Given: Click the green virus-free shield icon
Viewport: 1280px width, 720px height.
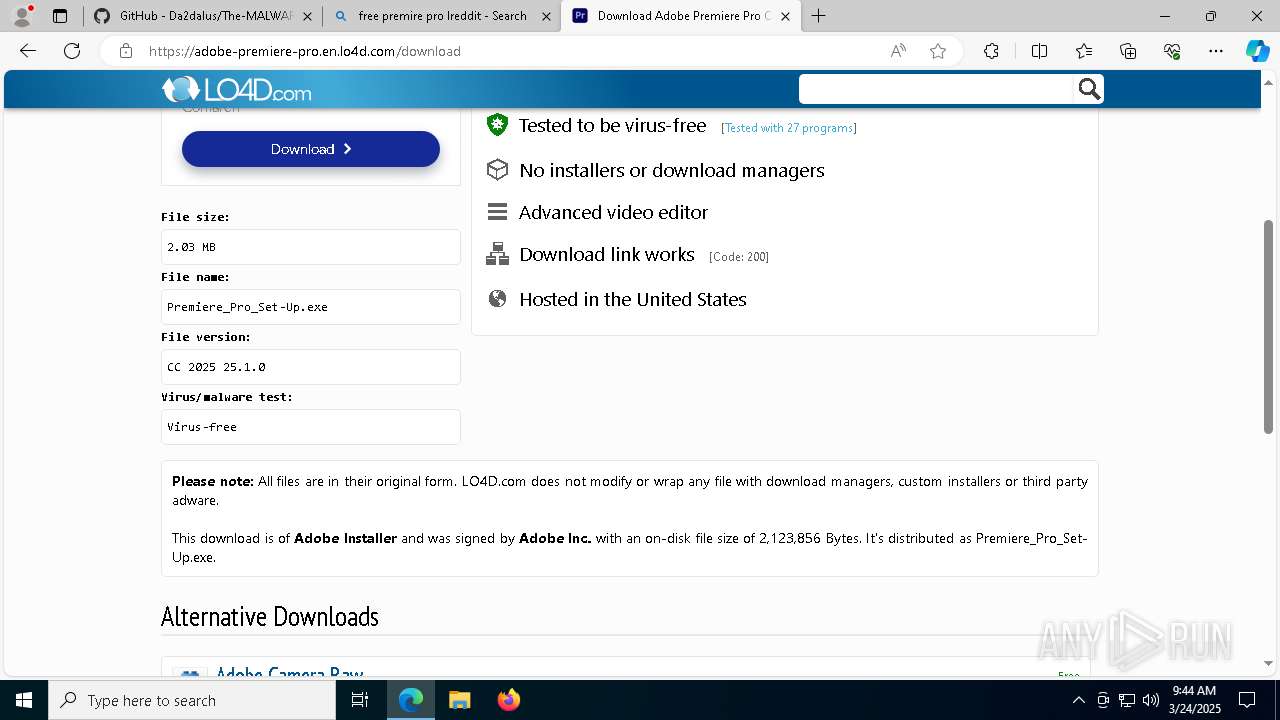Looking at the screenshot, I should 497,125.
